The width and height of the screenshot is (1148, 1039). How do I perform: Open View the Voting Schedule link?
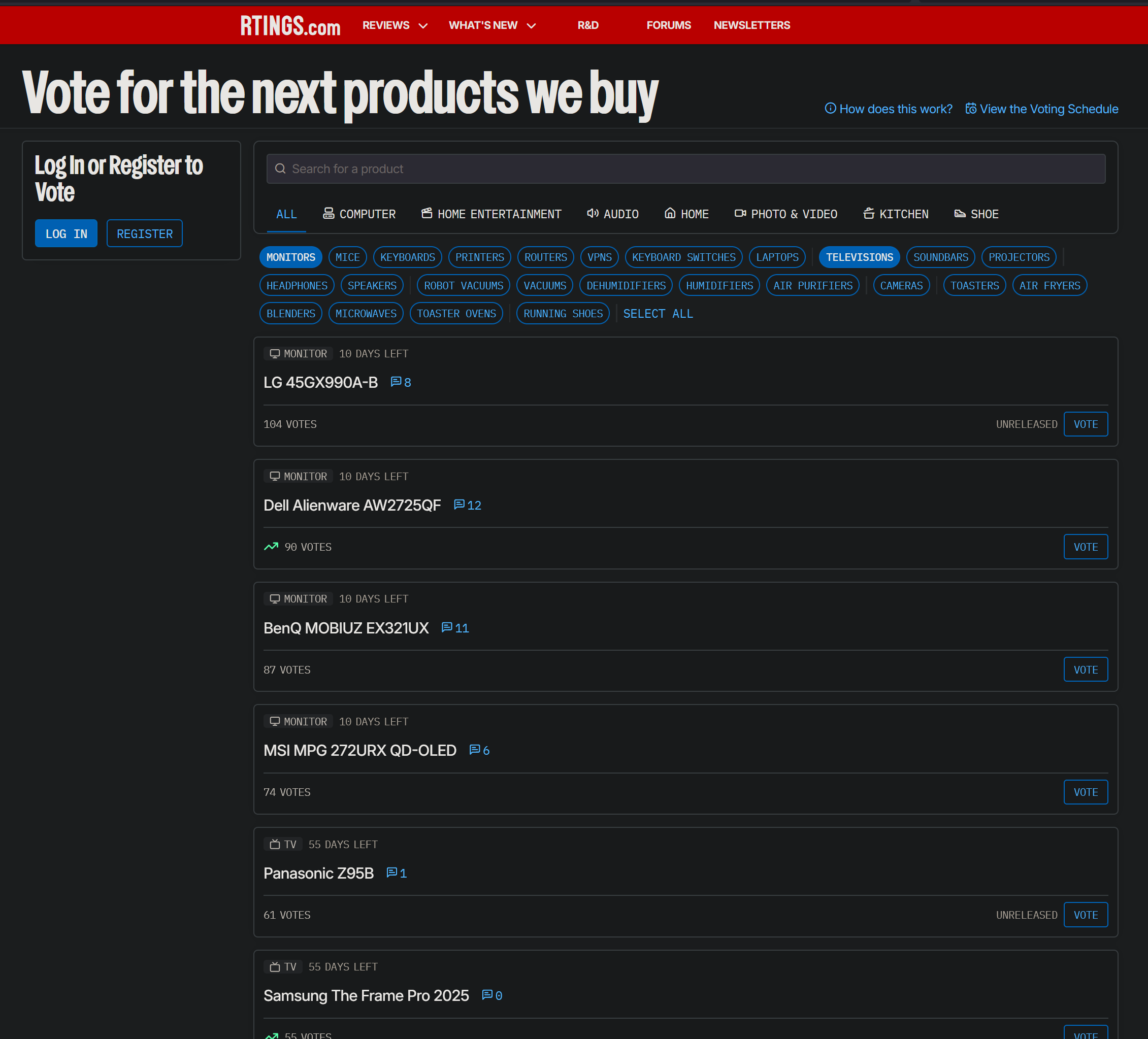(1049, 108)
